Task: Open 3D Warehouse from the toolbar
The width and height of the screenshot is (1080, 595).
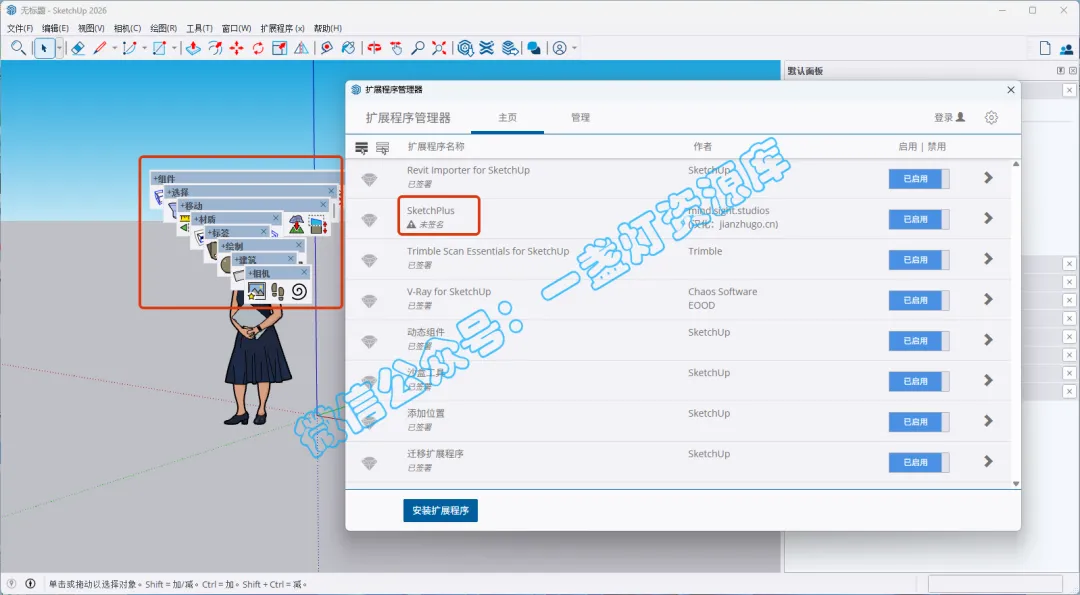Action: 466,48
